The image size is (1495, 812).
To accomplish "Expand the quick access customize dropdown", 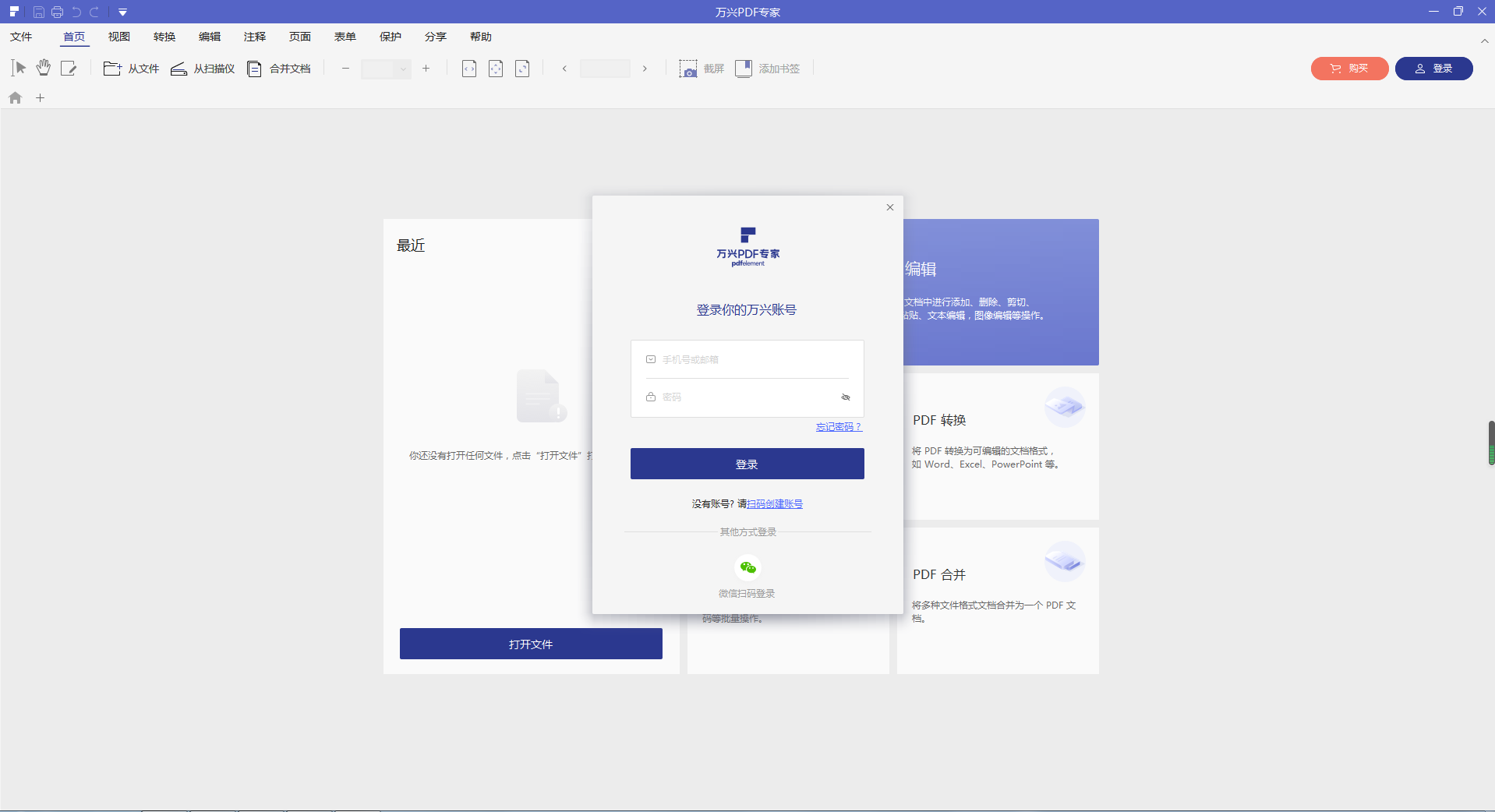I will pos(122,12).
